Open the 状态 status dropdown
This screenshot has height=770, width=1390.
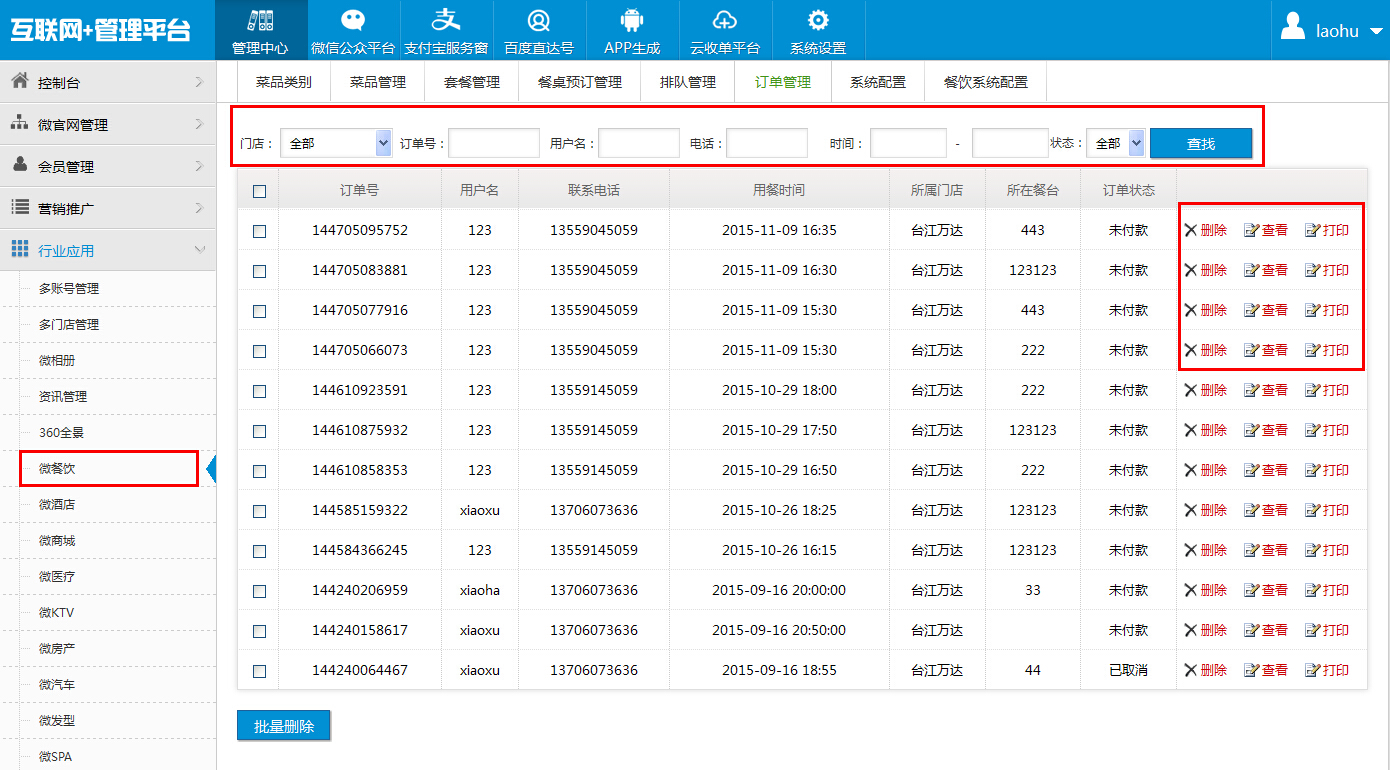pyautogui.click(x=1115, y=143)
